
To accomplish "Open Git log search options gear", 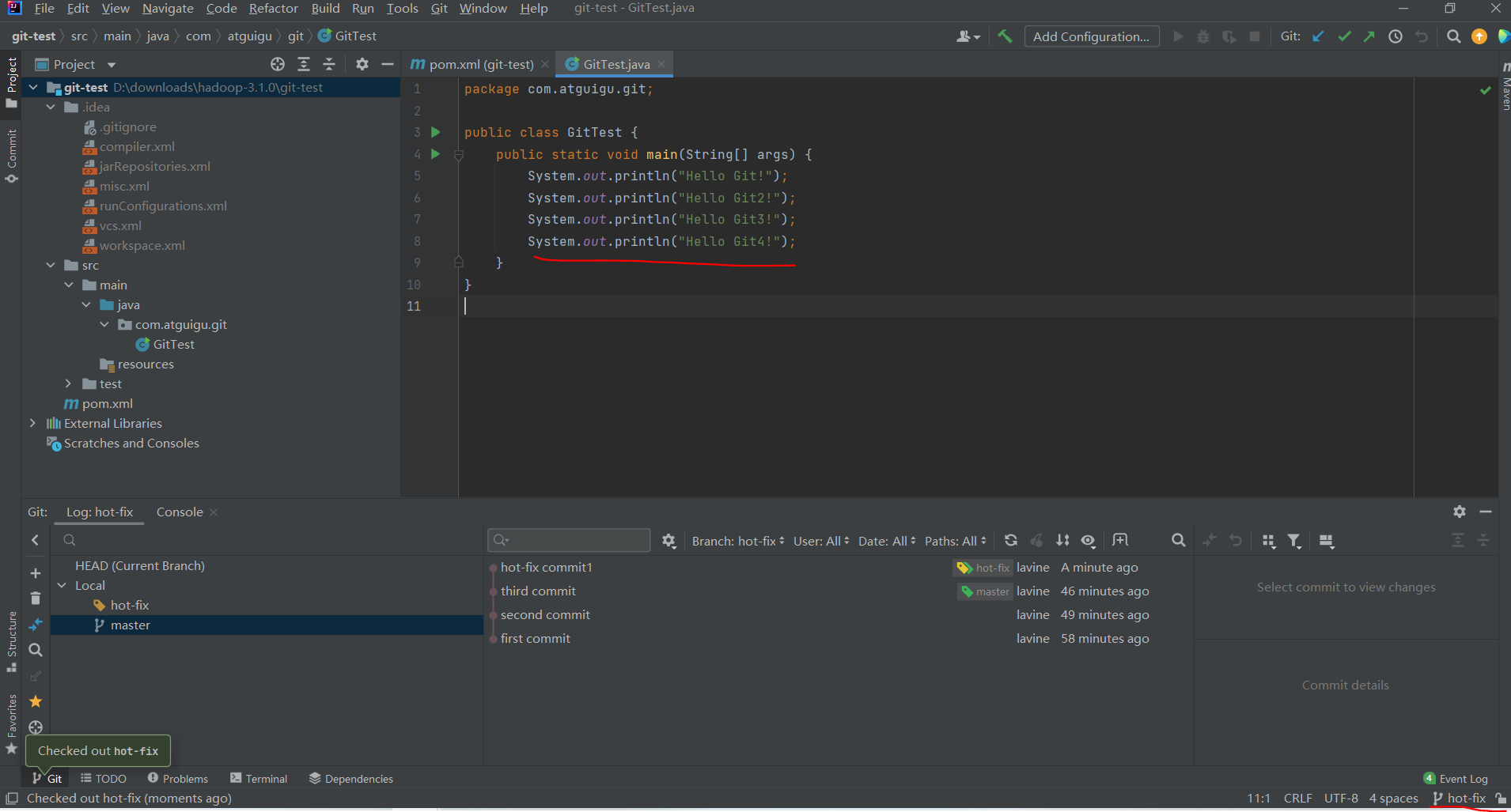I will point(669,541).
